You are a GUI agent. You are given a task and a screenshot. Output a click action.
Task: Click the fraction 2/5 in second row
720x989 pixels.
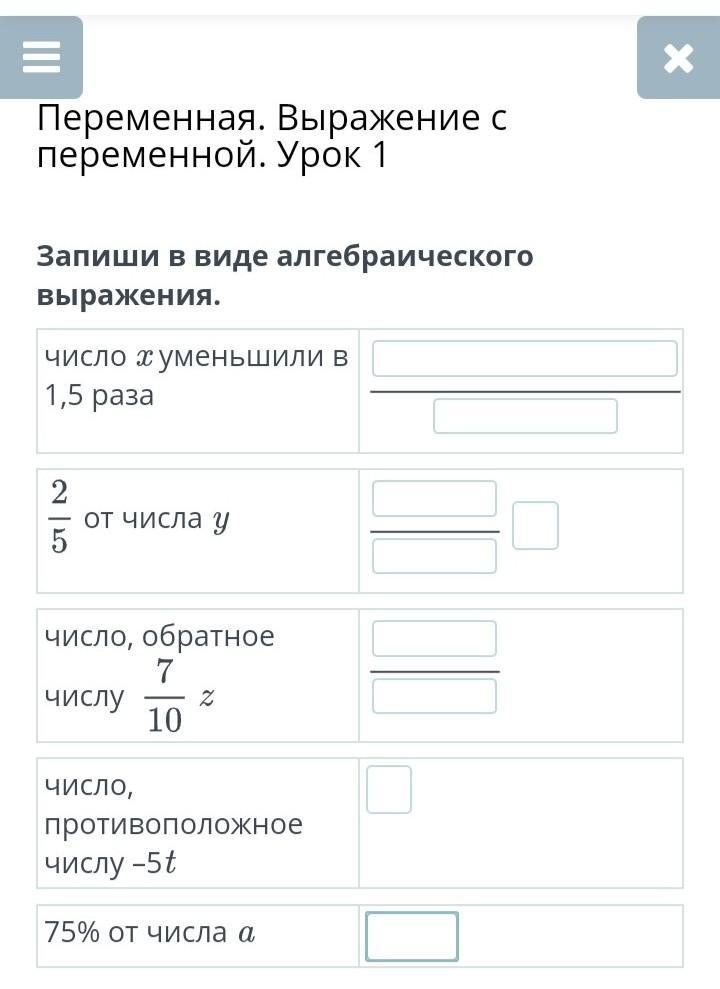coord(59,517)
